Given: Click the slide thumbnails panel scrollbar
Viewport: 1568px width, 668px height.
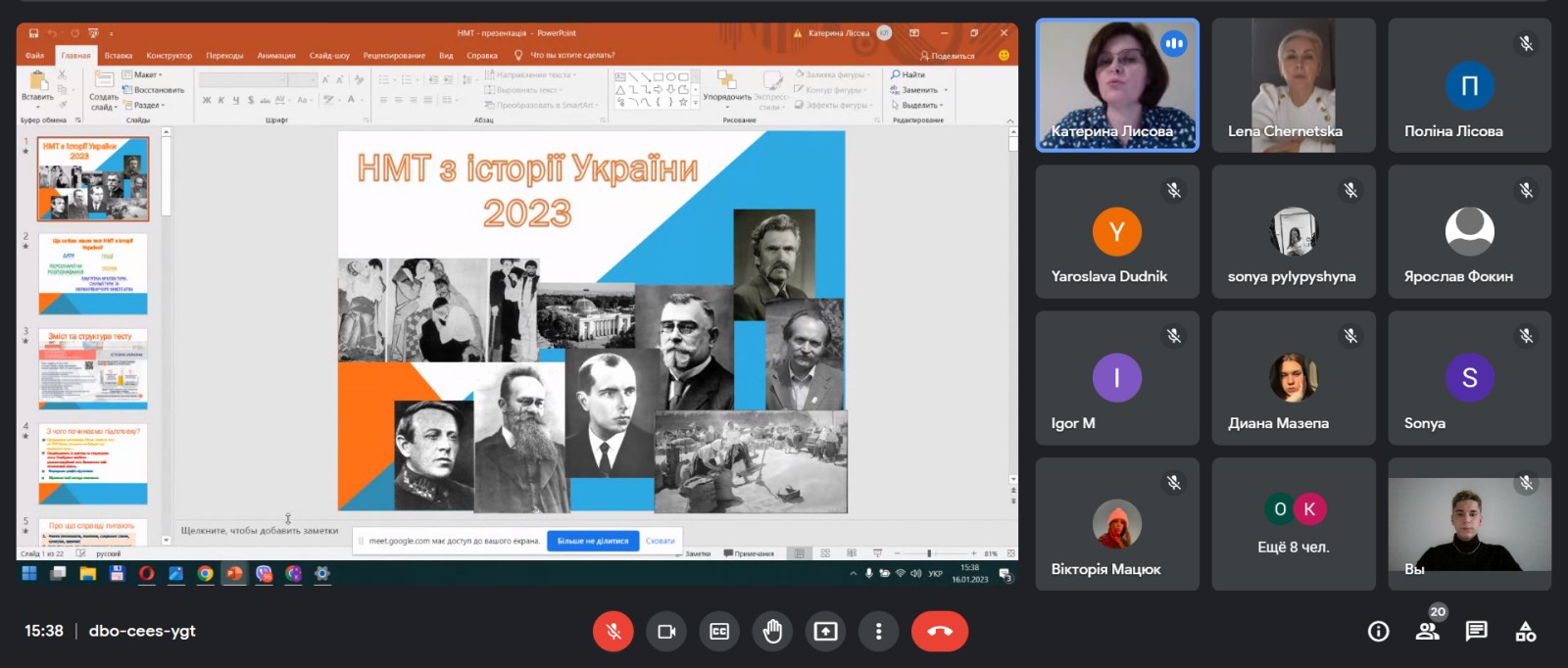Looking at the screenshot, I should click(167, 176).
